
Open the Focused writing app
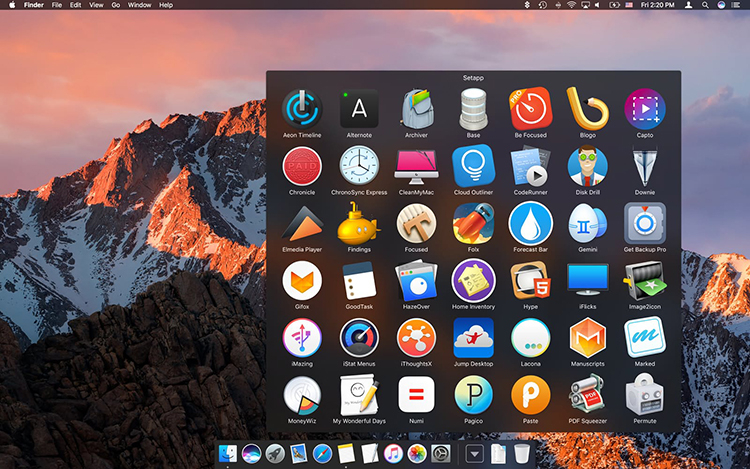416,223
